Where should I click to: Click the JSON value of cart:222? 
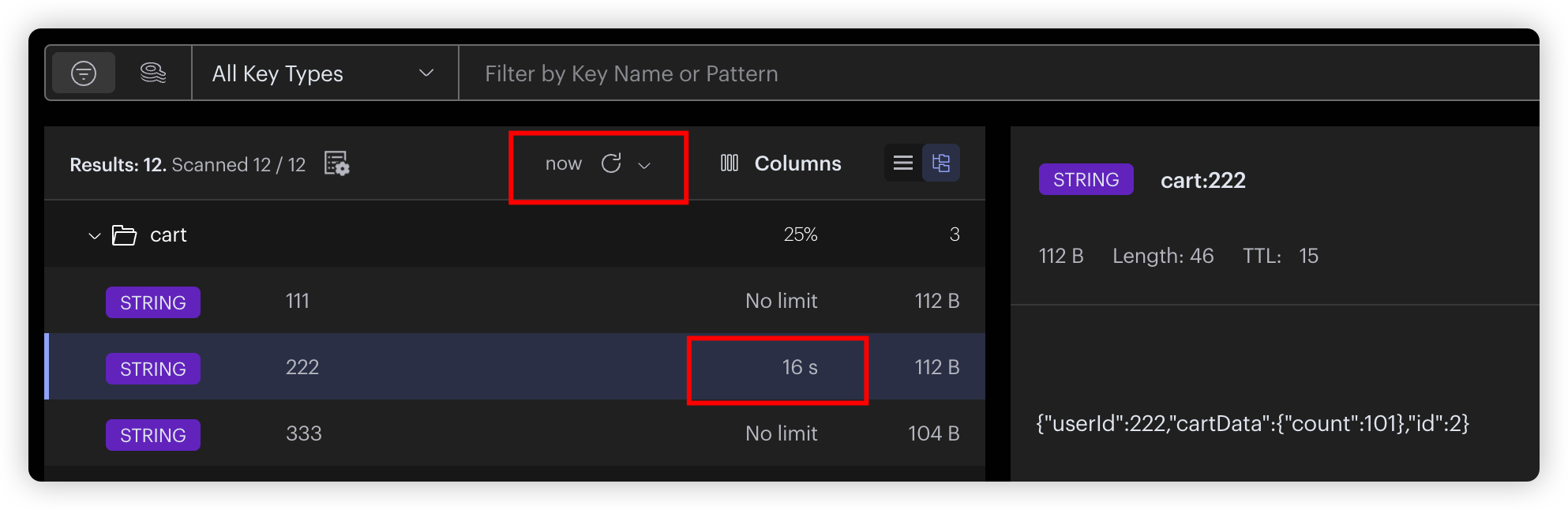tap(1252, 424)
